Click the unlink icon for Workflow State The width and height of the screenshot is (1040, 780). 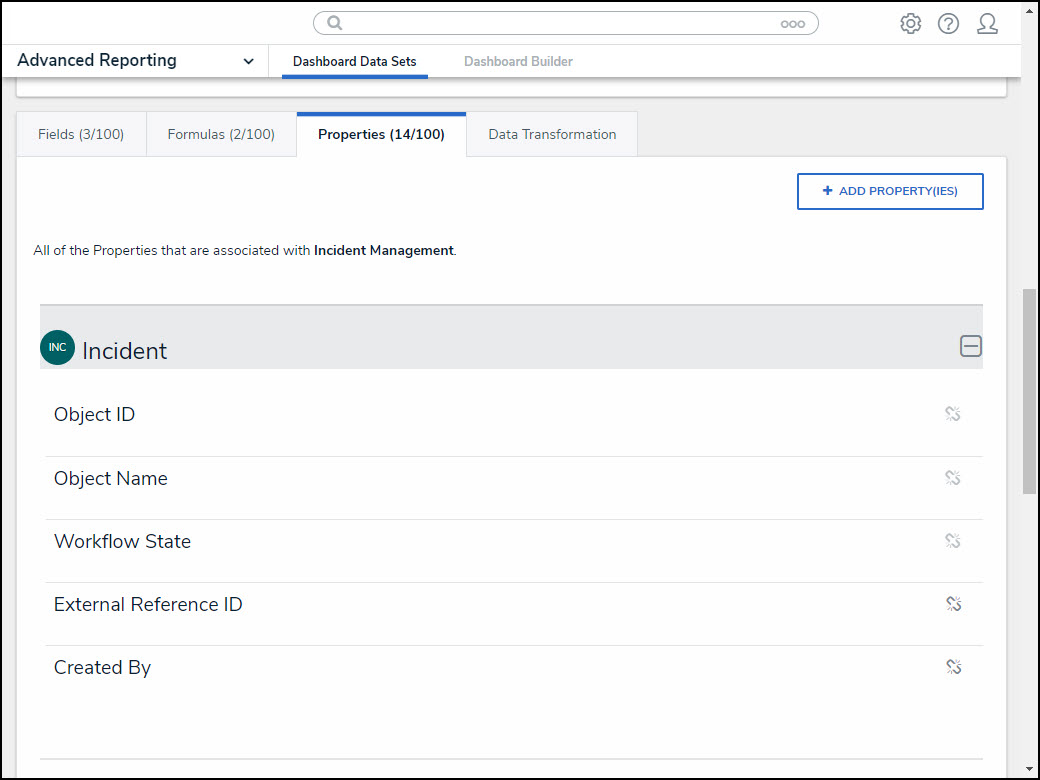952,541
